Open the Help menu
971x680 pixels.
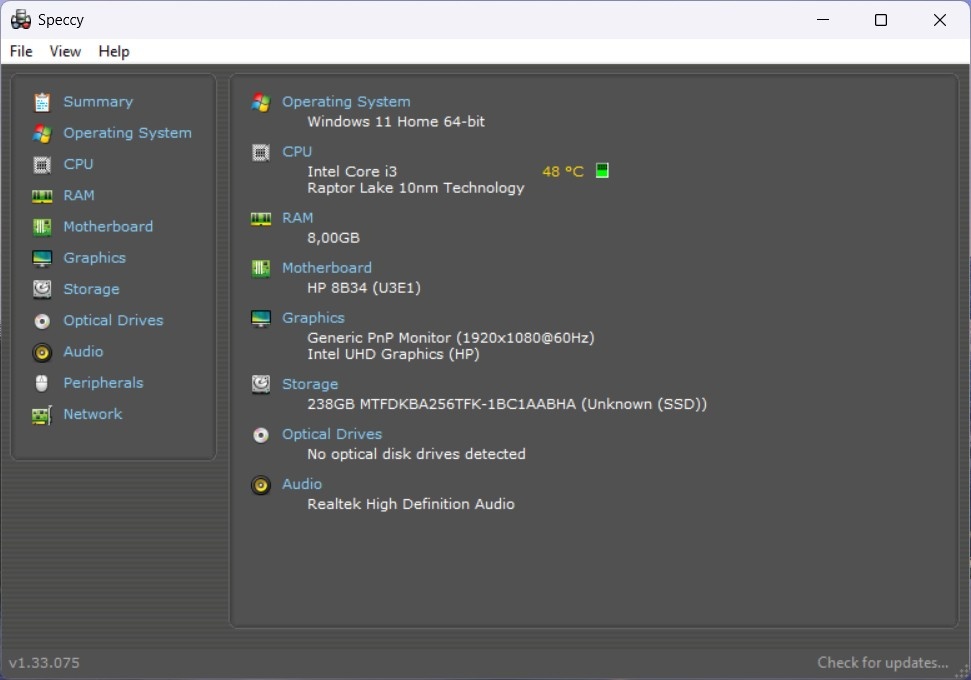(114, 51)
